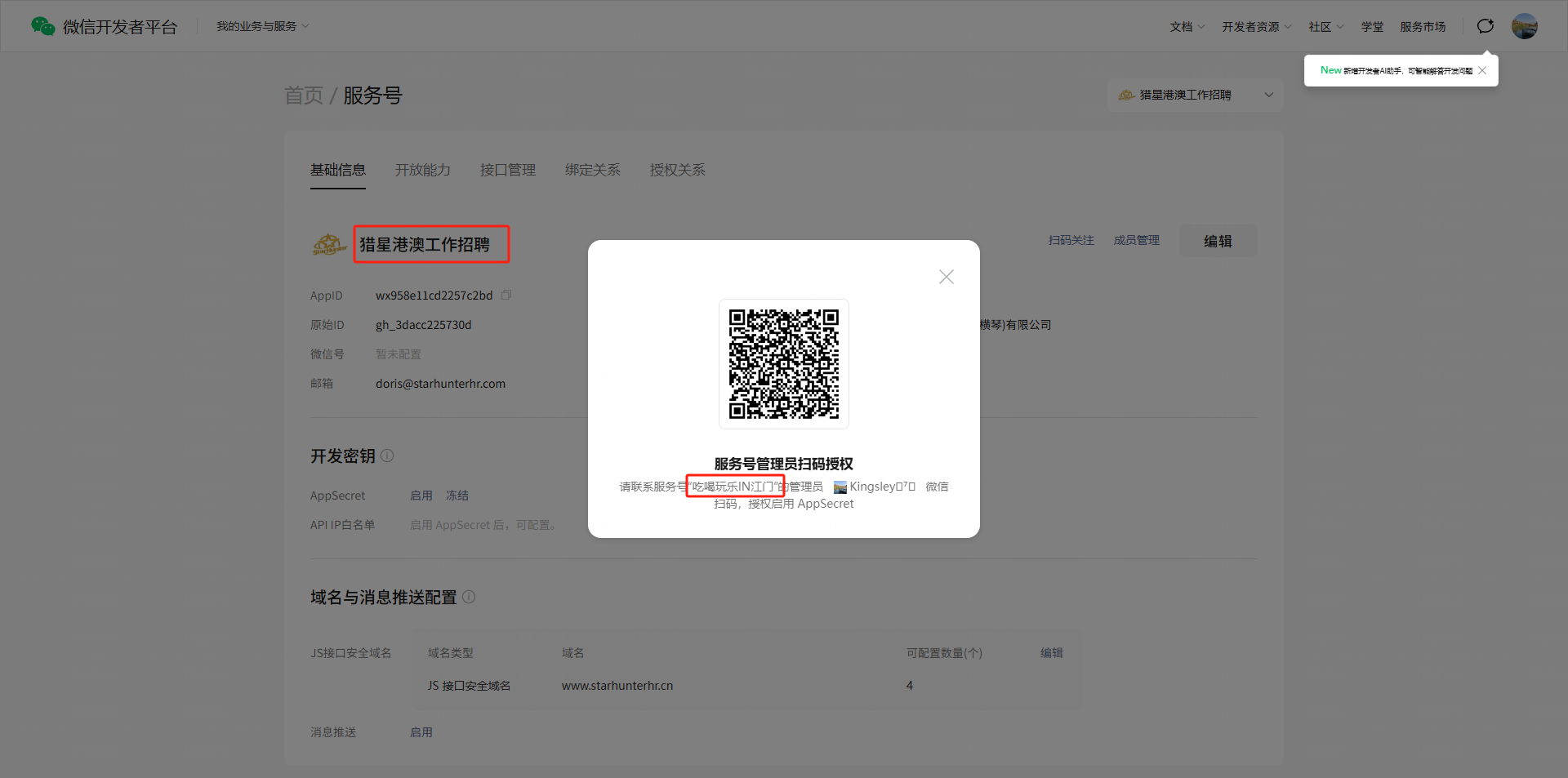Open the 猎星港澳工作招聘 account selector
The image size is (1568, 778).
[x=1196, y=95]
